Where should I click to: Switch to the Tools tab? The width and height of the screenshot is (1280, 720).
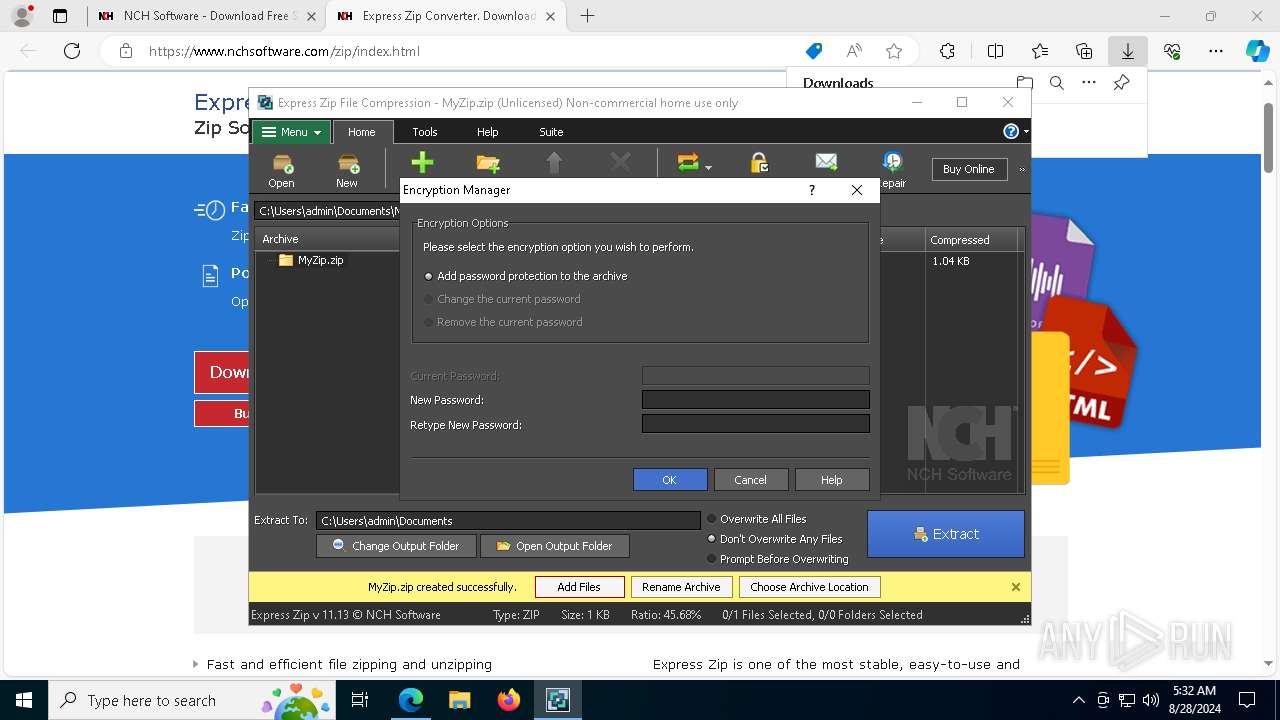(425, 132)
